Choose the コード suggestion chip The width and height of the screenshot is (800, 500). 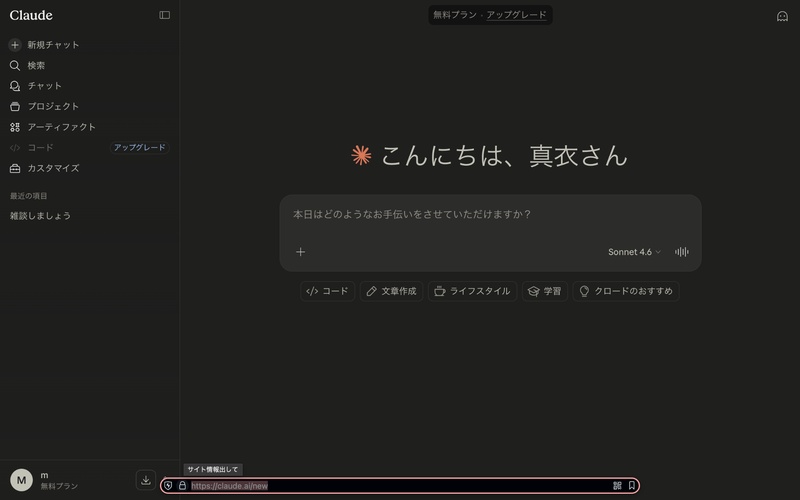[327, 291]
